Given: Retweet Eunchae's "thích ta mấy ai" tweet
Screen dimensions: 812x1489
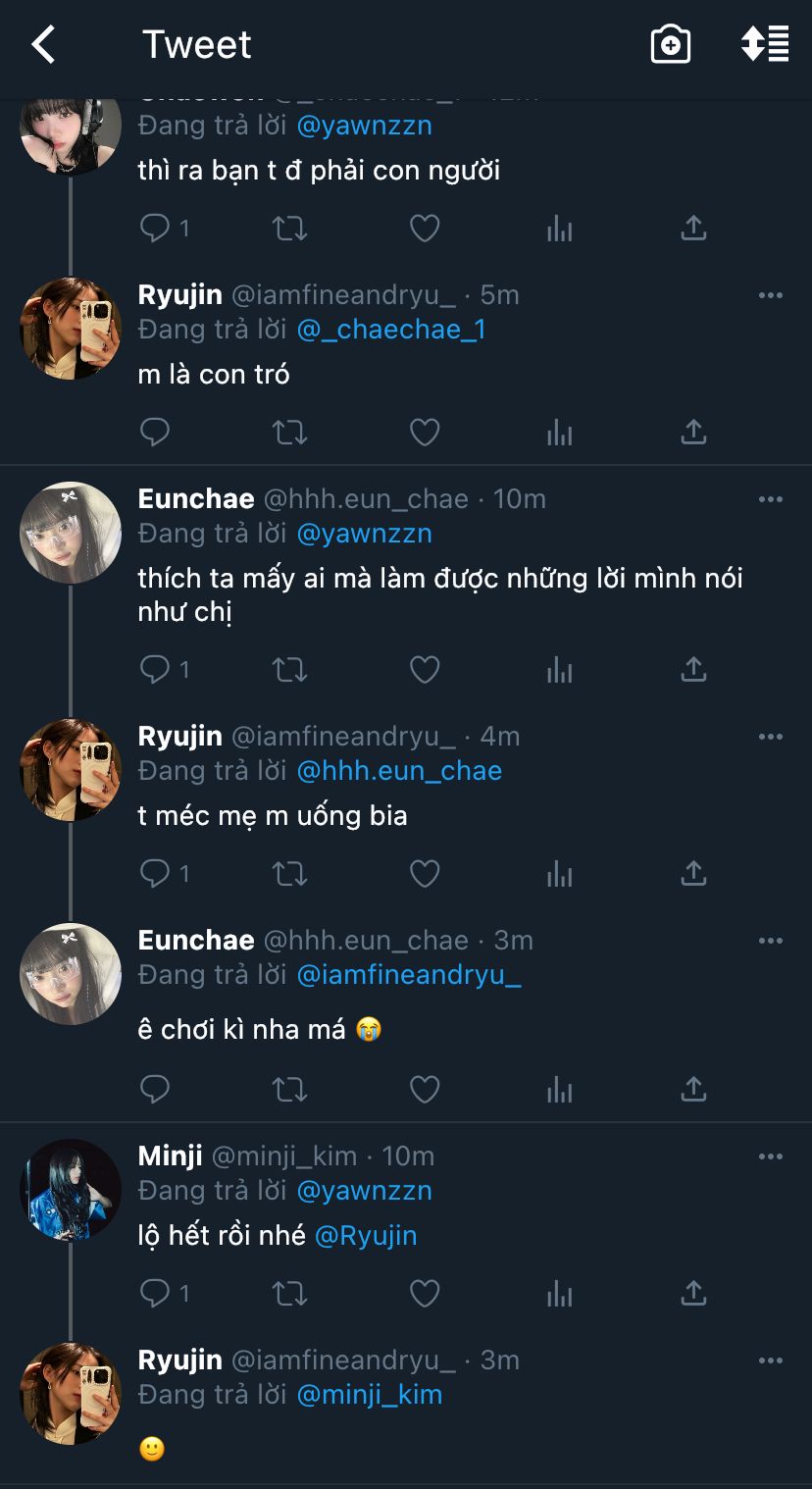Looking at the screenshot, I should [x=289, y=670].
